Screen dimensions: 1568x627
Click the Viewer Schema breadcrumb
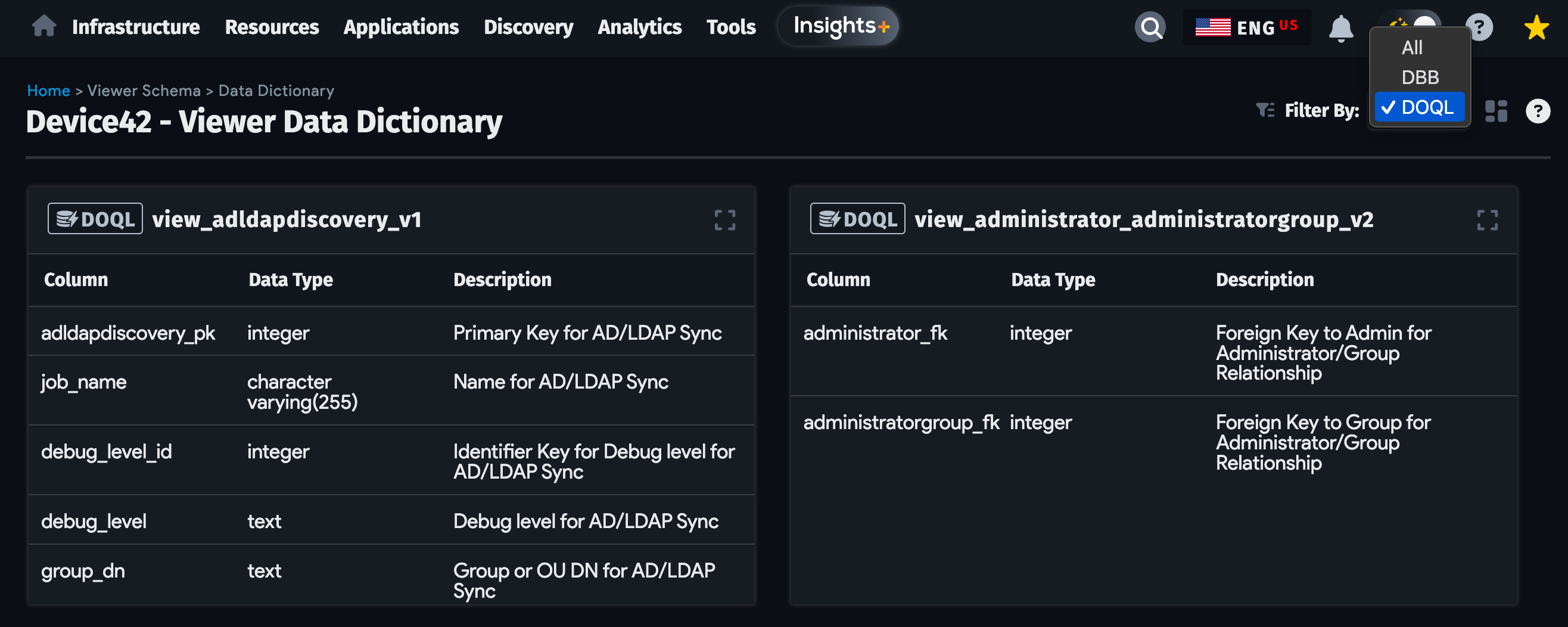[x=144, y=91]
